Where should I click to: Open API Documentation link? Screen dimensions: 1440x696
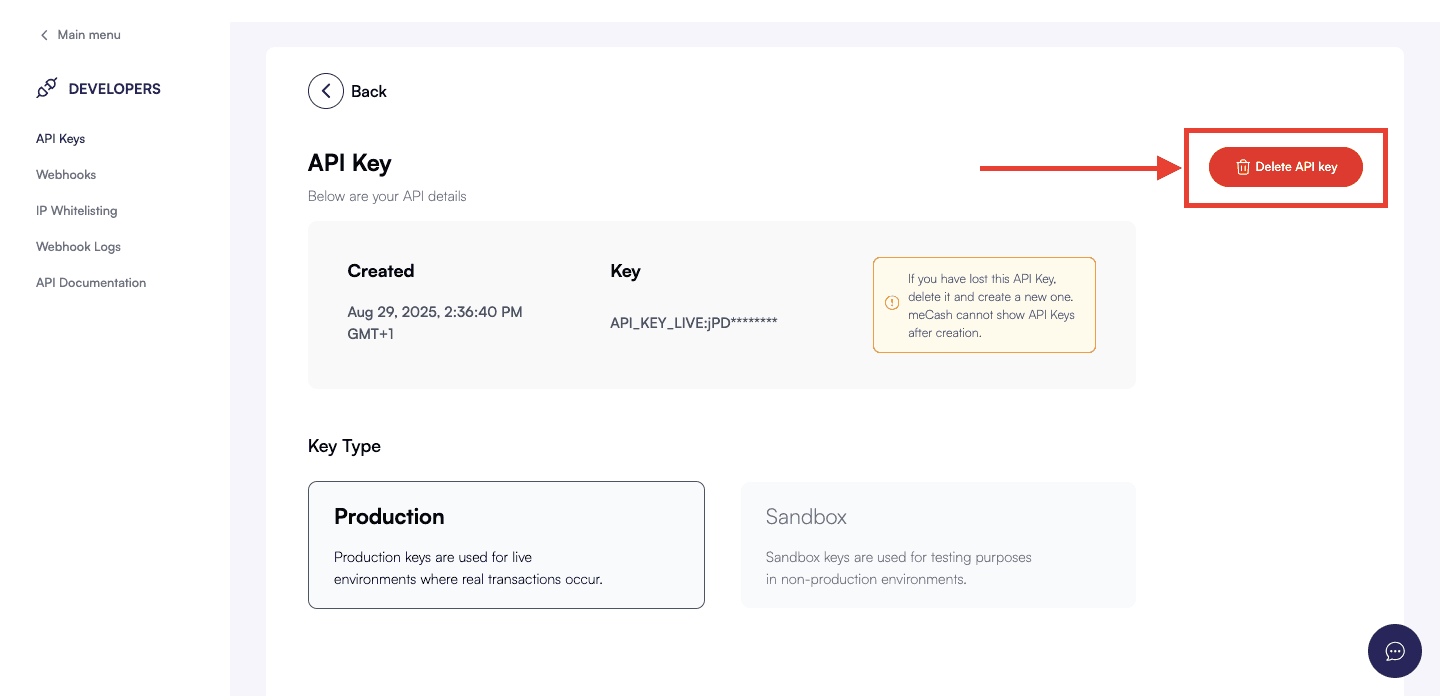91,283
